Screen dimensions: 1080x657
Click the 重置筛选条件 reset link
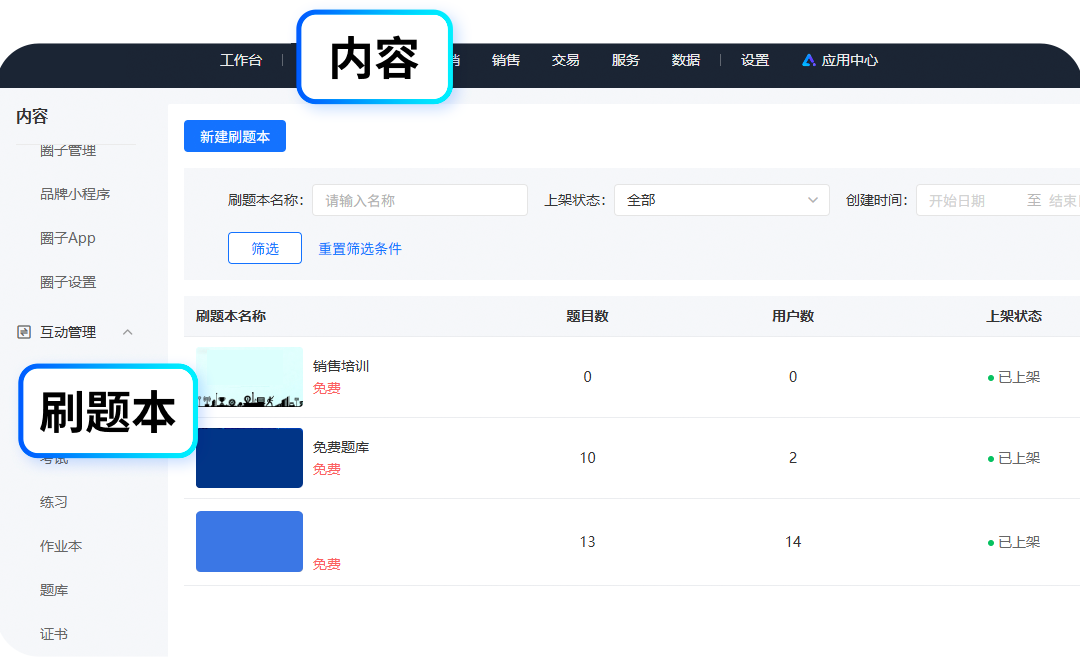(x=359, y=248)
